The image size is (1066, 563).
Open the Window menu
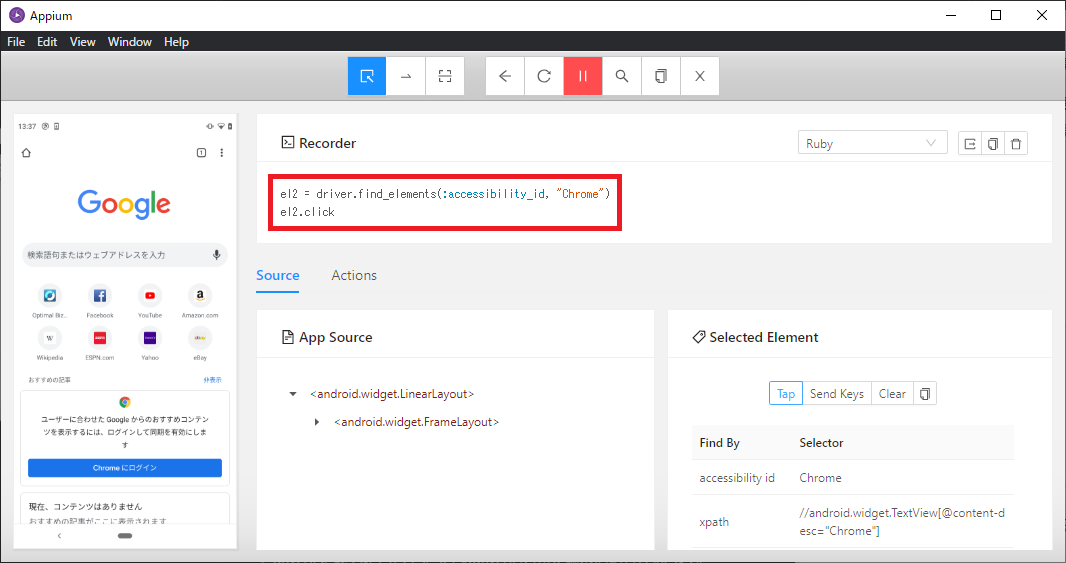130,41
